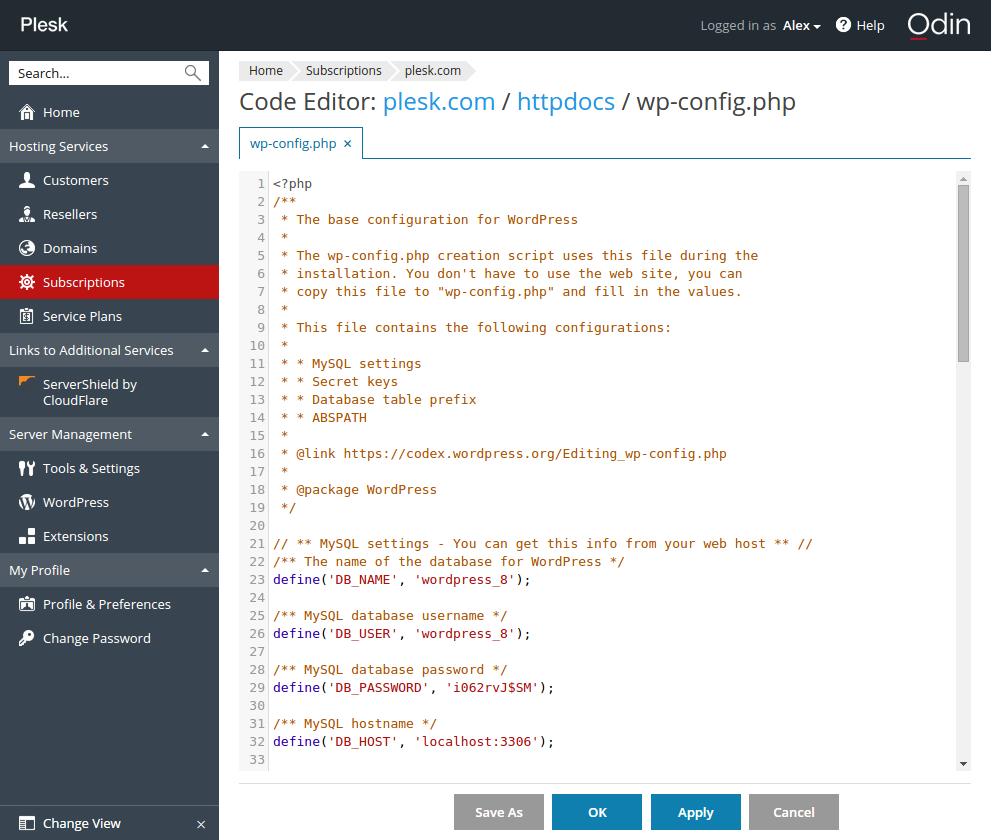Viewport: 991px width, 840px height.
Task: Click the Home house icon in sidebar
Action: tap(27, 113)
